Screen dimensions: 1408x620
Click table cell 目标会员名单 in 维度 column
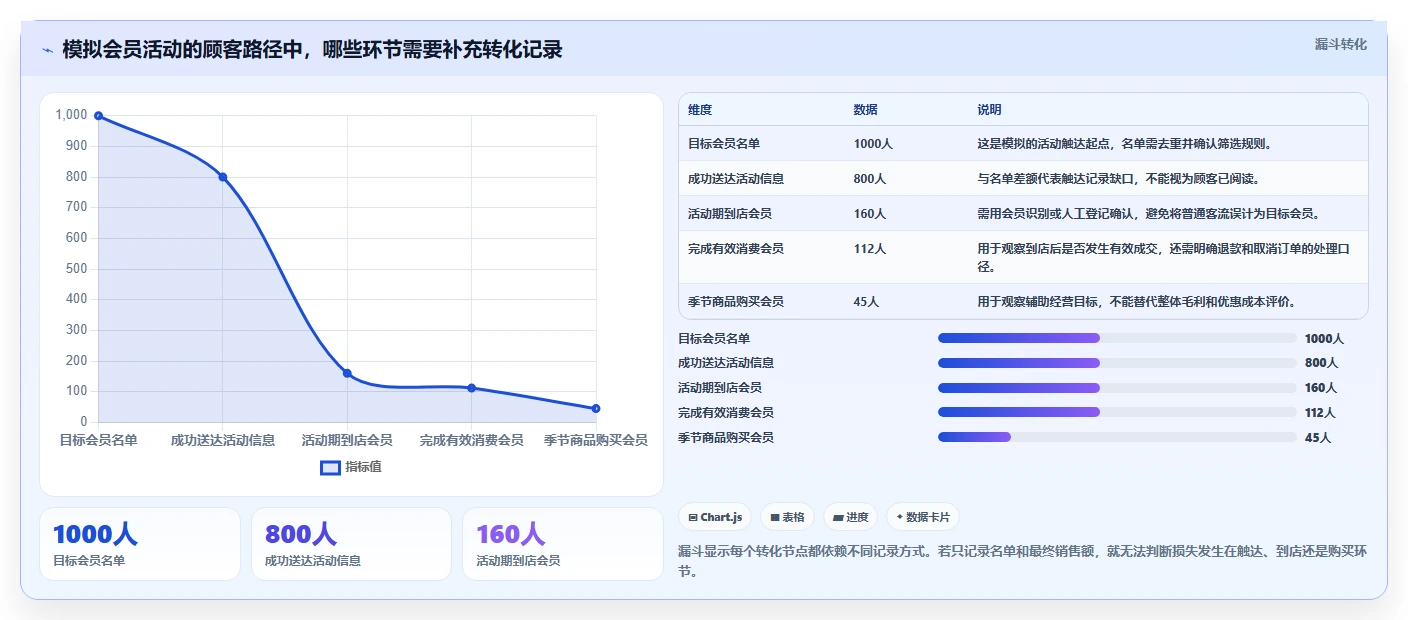724,144
